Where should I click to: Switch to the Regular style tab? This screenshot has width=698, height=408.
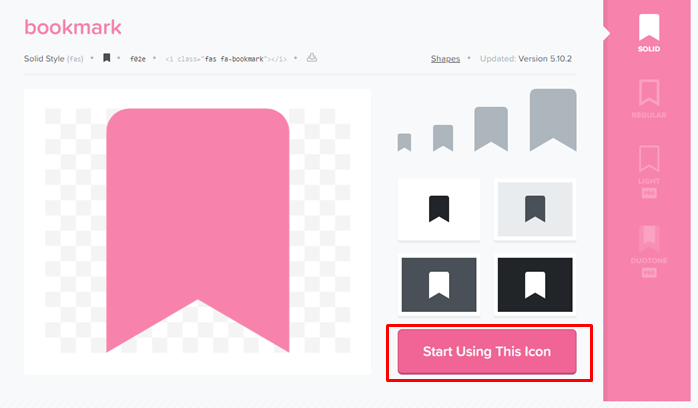[x=649, y=99]
